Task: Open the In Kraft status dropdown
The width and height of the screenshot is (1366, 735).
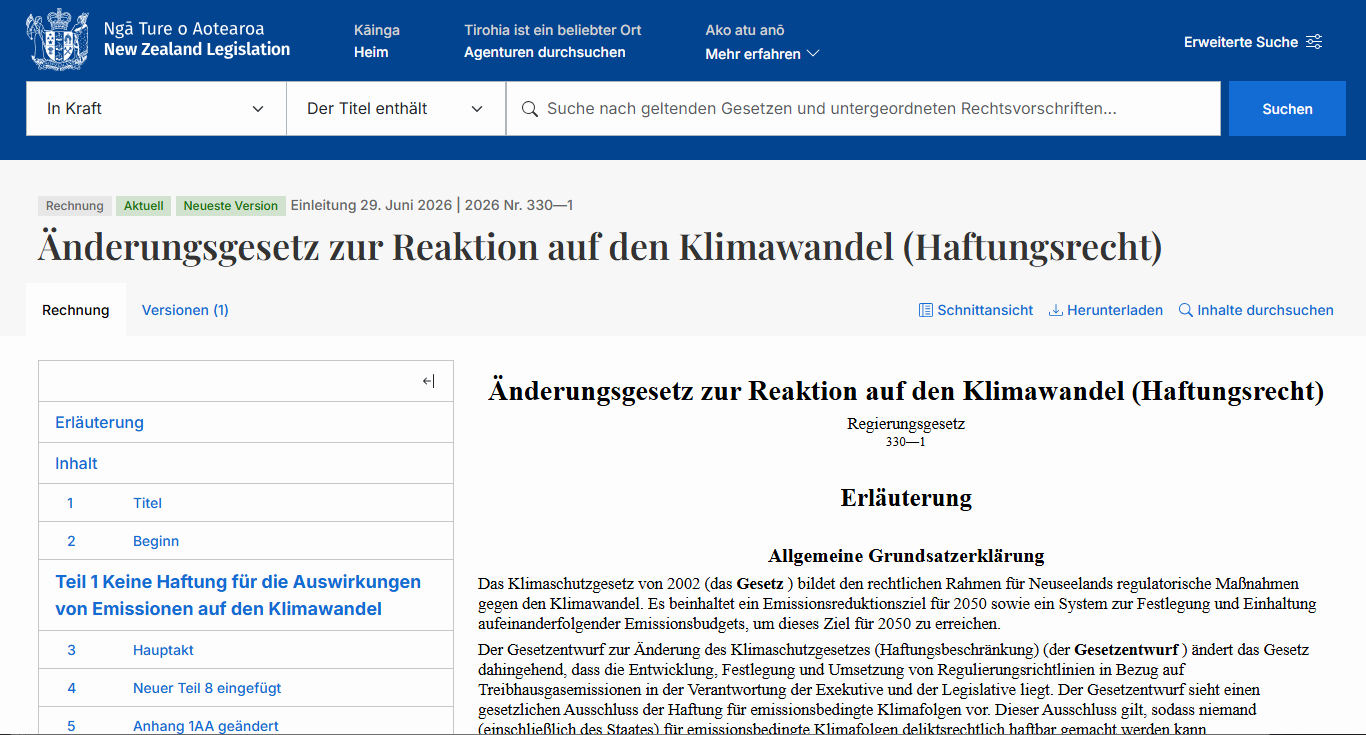Action: coord(156,108)
